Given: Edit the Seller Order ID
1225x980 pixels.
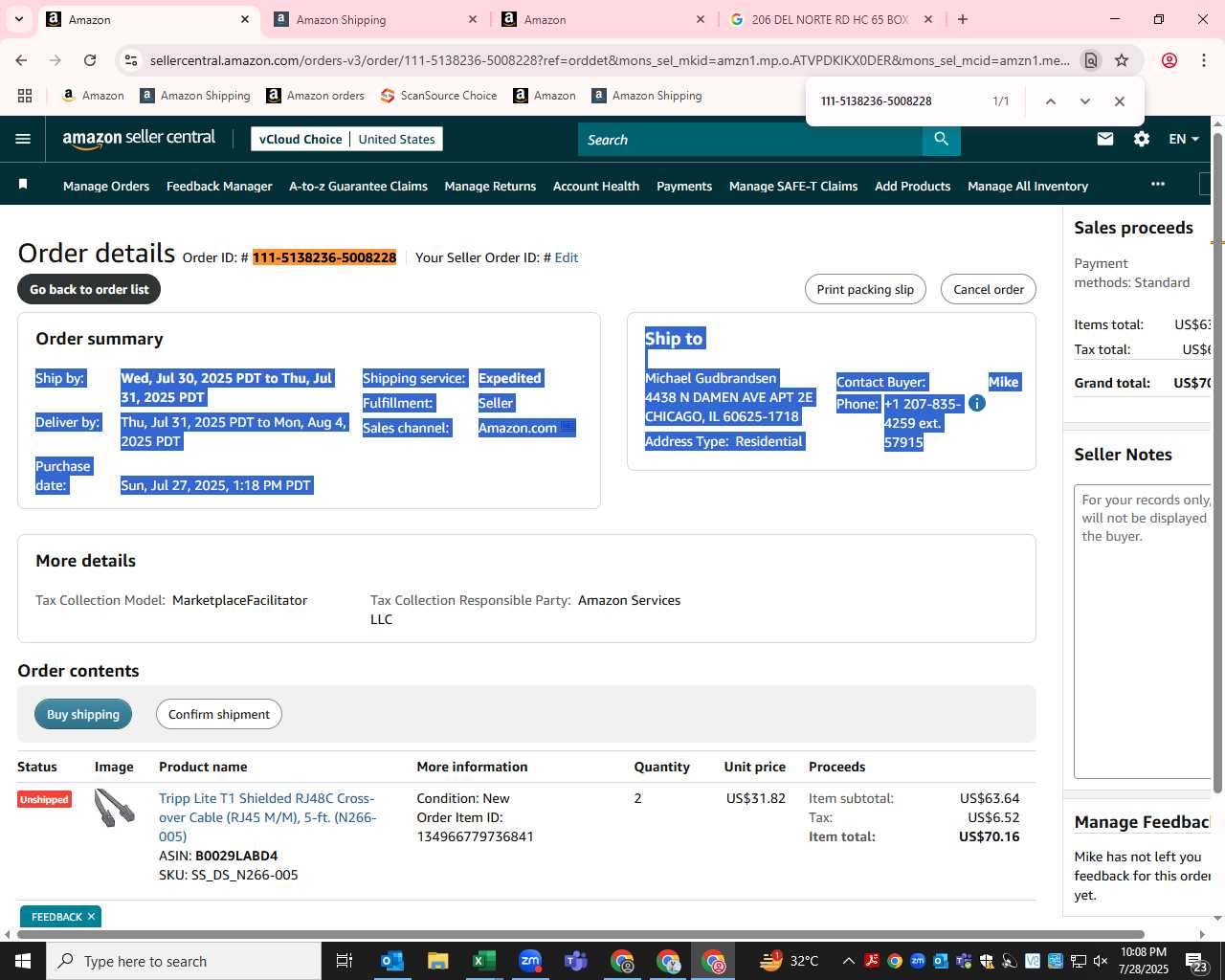Looking at the screenshot, I should pos(567,257).
